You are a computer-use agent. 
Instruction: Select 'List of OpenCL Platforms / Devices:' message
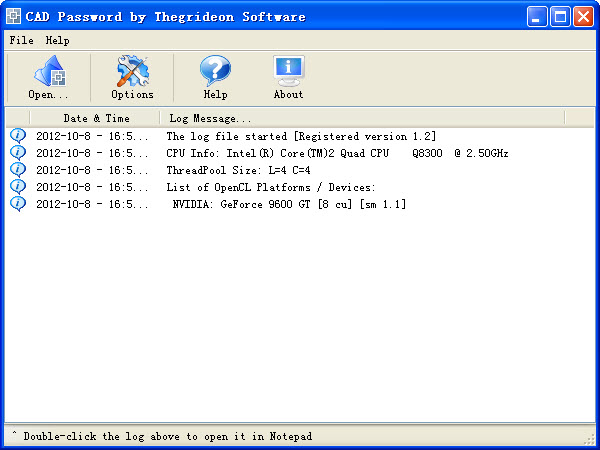[x=271, y=187]
